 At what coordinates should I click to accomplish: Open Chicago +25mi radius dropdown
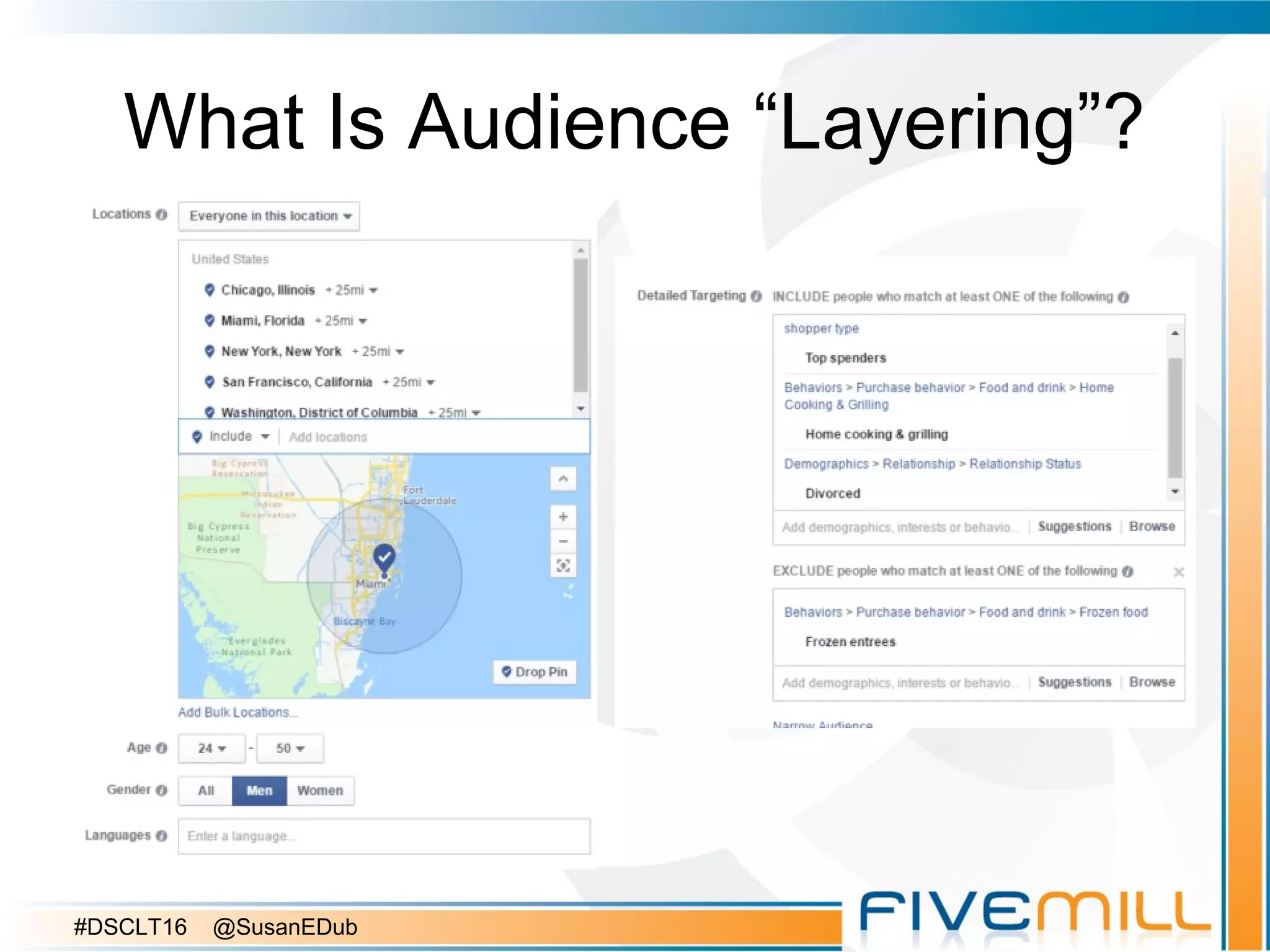pyautogui.click(x=352, y=290)
